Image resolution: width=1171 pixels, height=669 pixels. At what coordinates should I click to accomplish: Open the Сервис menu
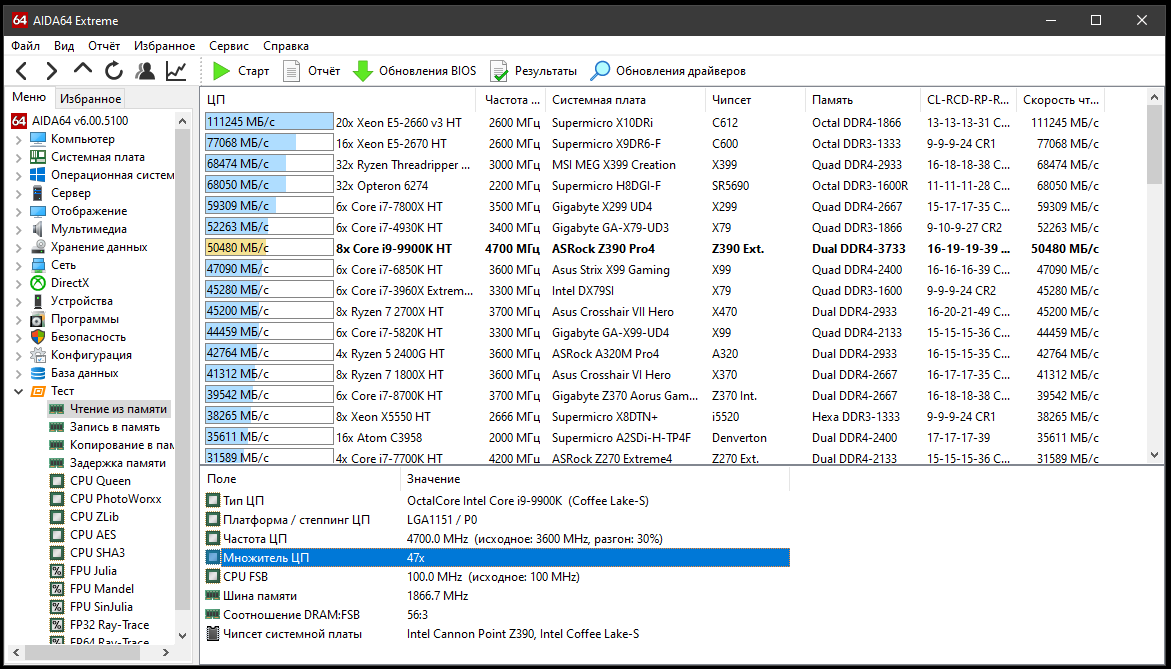pyautogui.click(x=229, y=46)
